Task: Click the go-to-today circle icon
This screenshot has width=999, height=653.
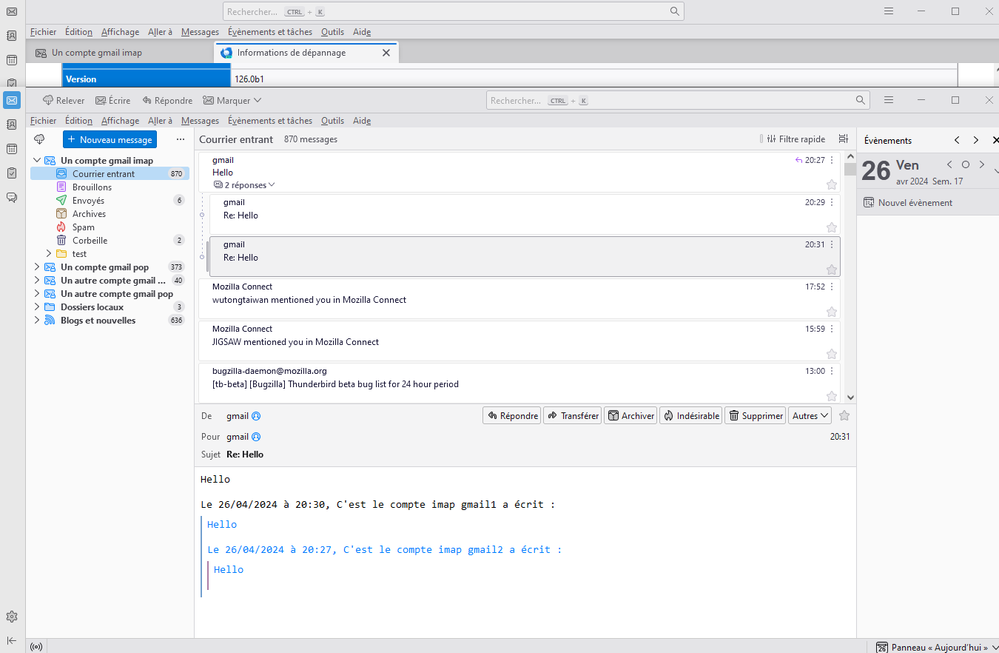Action: (x=965, y=164)
